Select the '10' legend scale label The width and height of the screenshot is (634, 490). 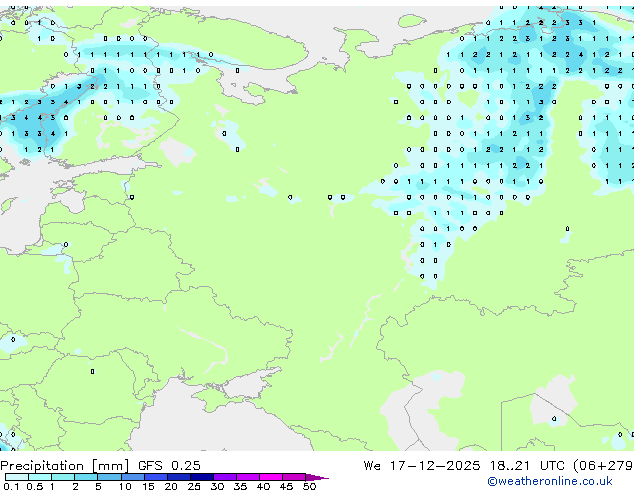(125, 486)
